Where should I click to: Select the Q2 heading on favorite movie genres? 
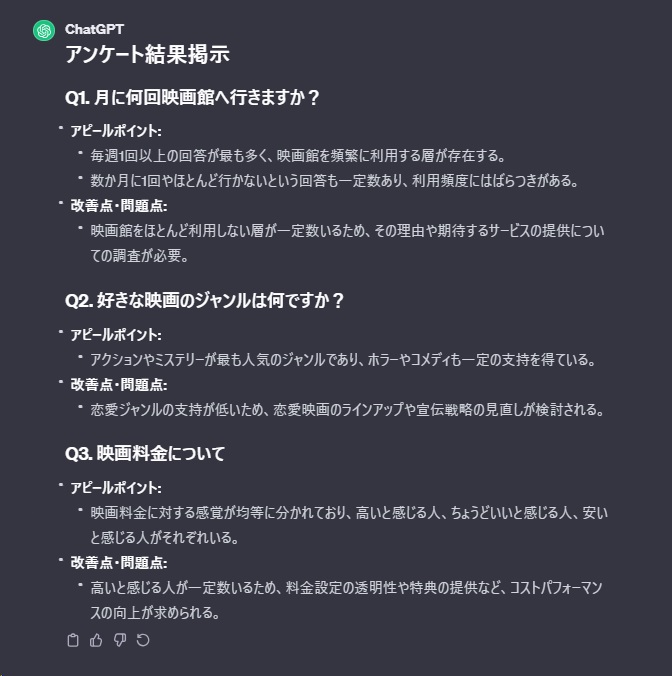click(x=204, y=301)
